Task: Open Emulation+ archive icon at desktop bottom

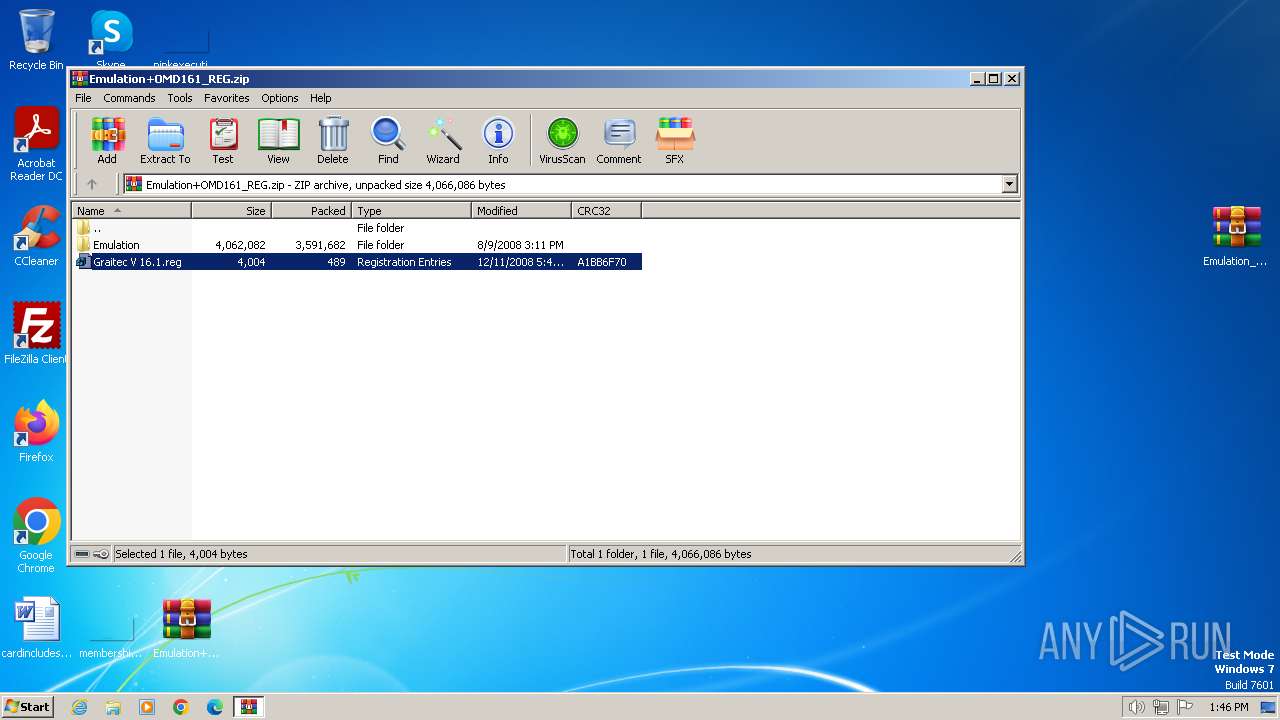Action: point(186,628)
